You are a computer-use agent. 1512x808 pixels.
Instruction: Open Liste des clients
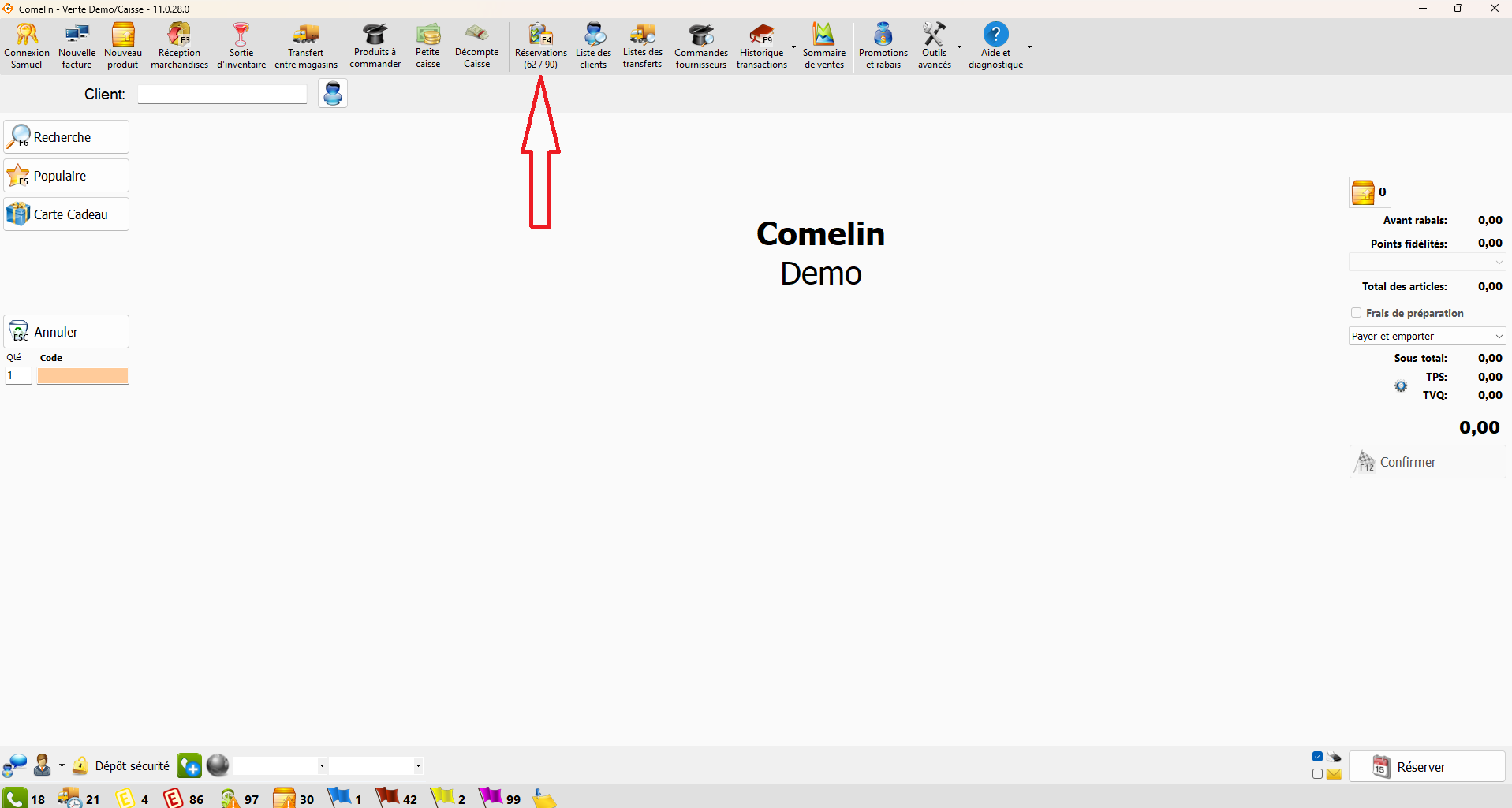click(x=593, y=46)
